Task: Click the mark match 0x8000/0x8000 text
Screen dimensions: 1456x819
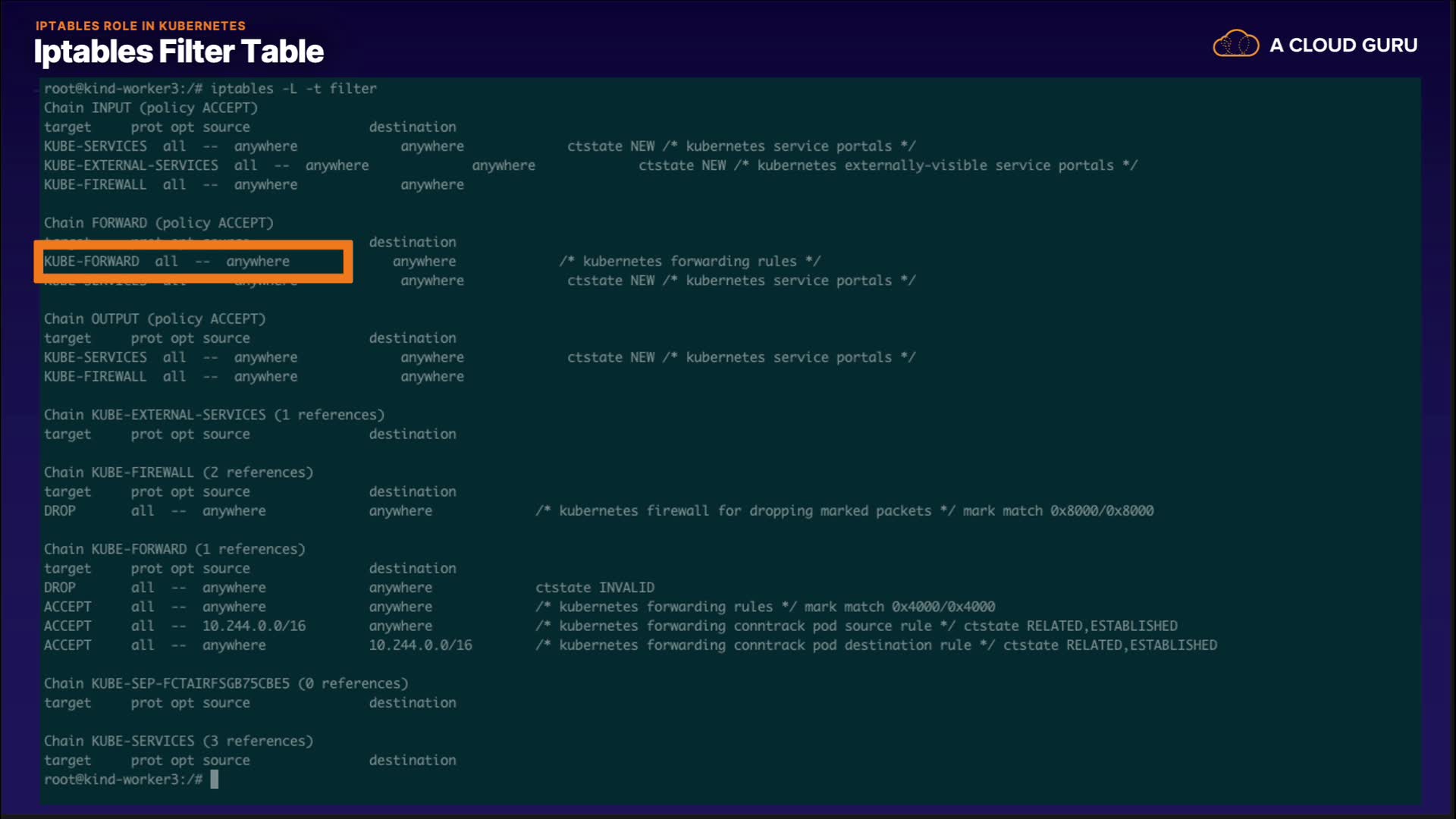Action: [x=1058, y=511]
